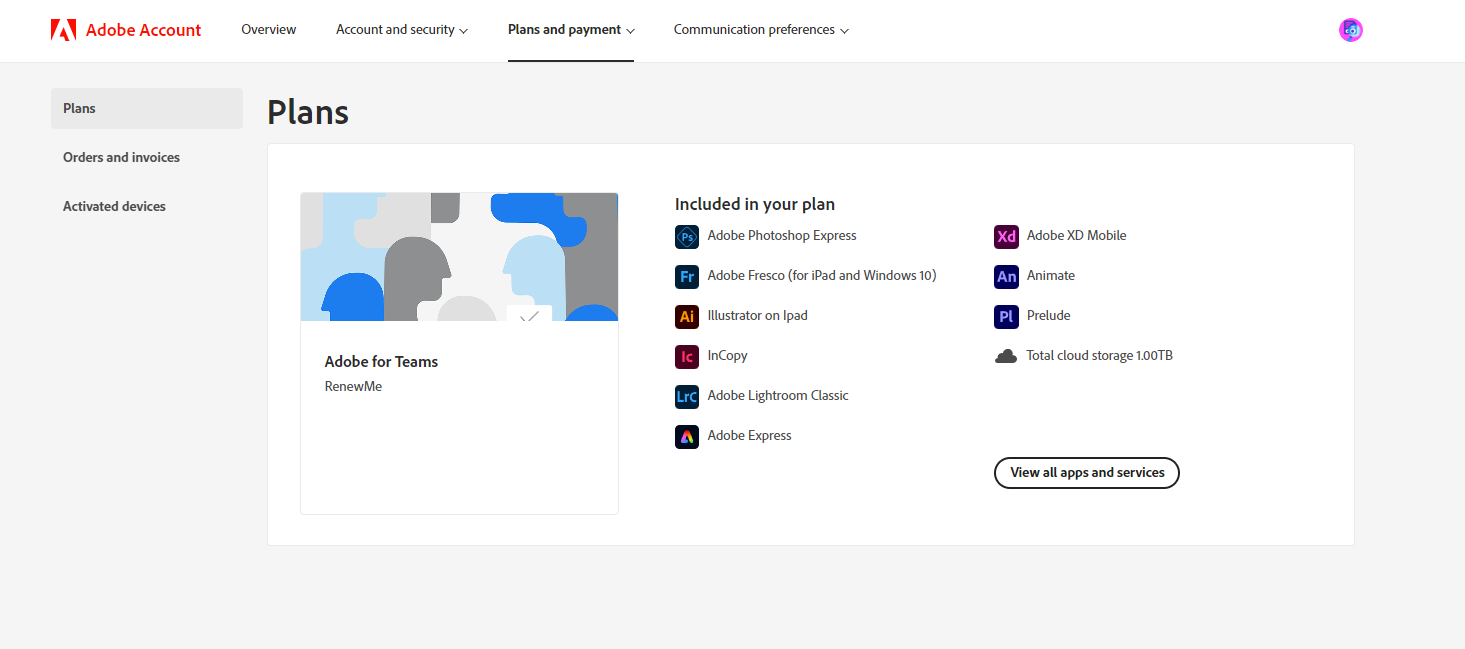Click the RenewMe text
This screenshot has width=1465, height=649.
(353, 386)
